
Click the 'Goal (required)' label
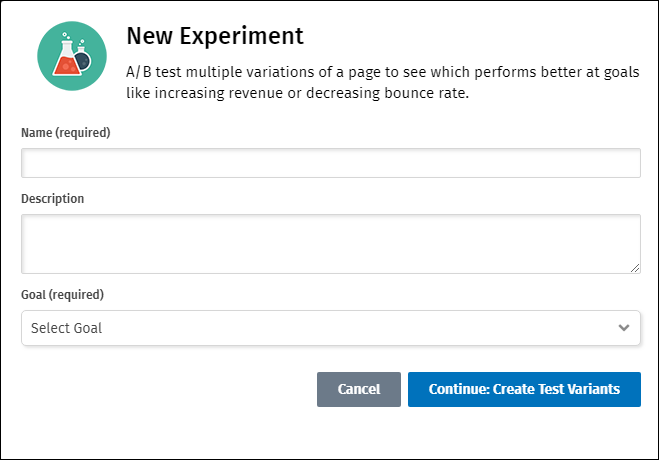point(62,295)
